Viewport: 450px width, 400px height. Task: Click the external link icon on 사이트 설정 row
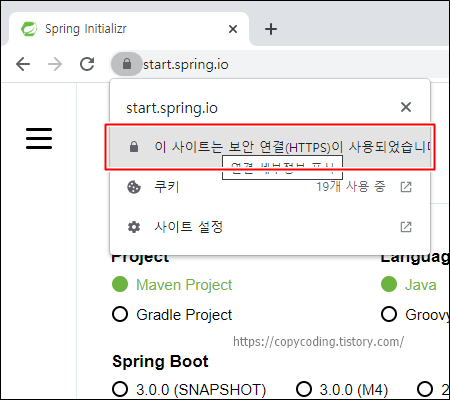(x=406, y=227)
